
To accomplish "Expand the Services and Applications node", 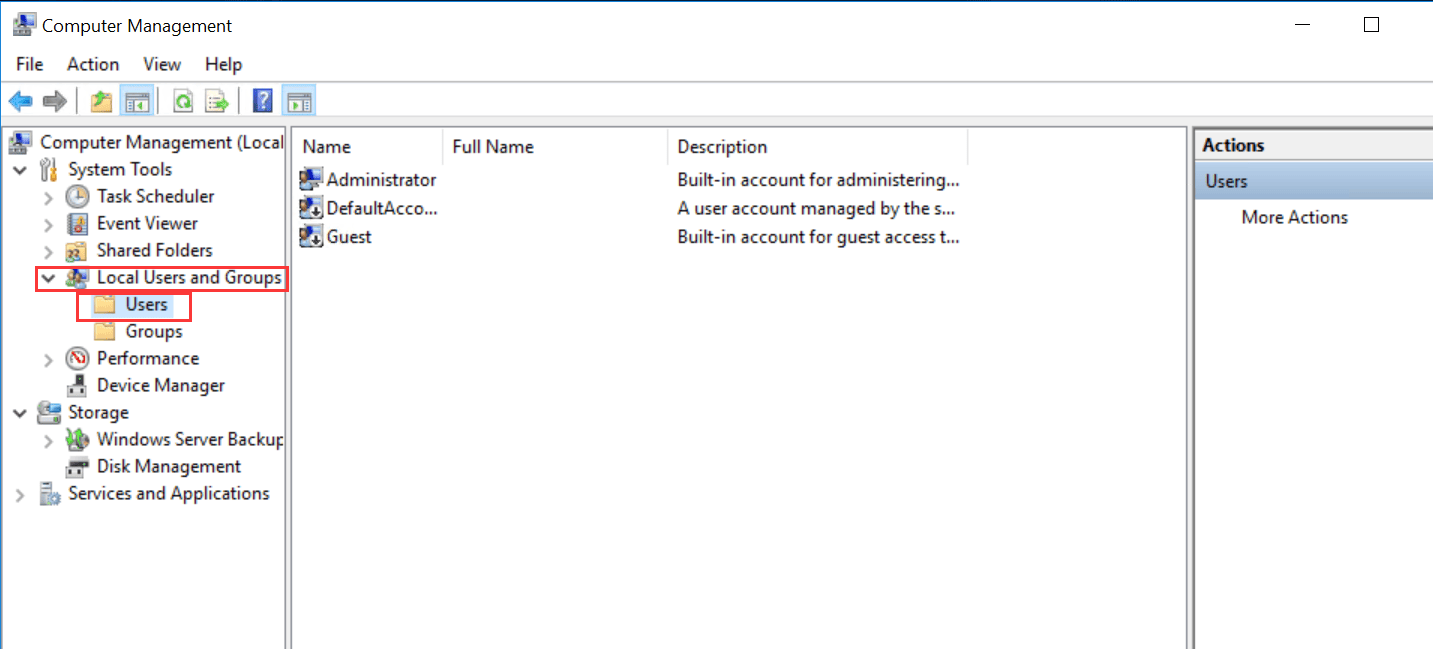I will [x=20, y=493].
